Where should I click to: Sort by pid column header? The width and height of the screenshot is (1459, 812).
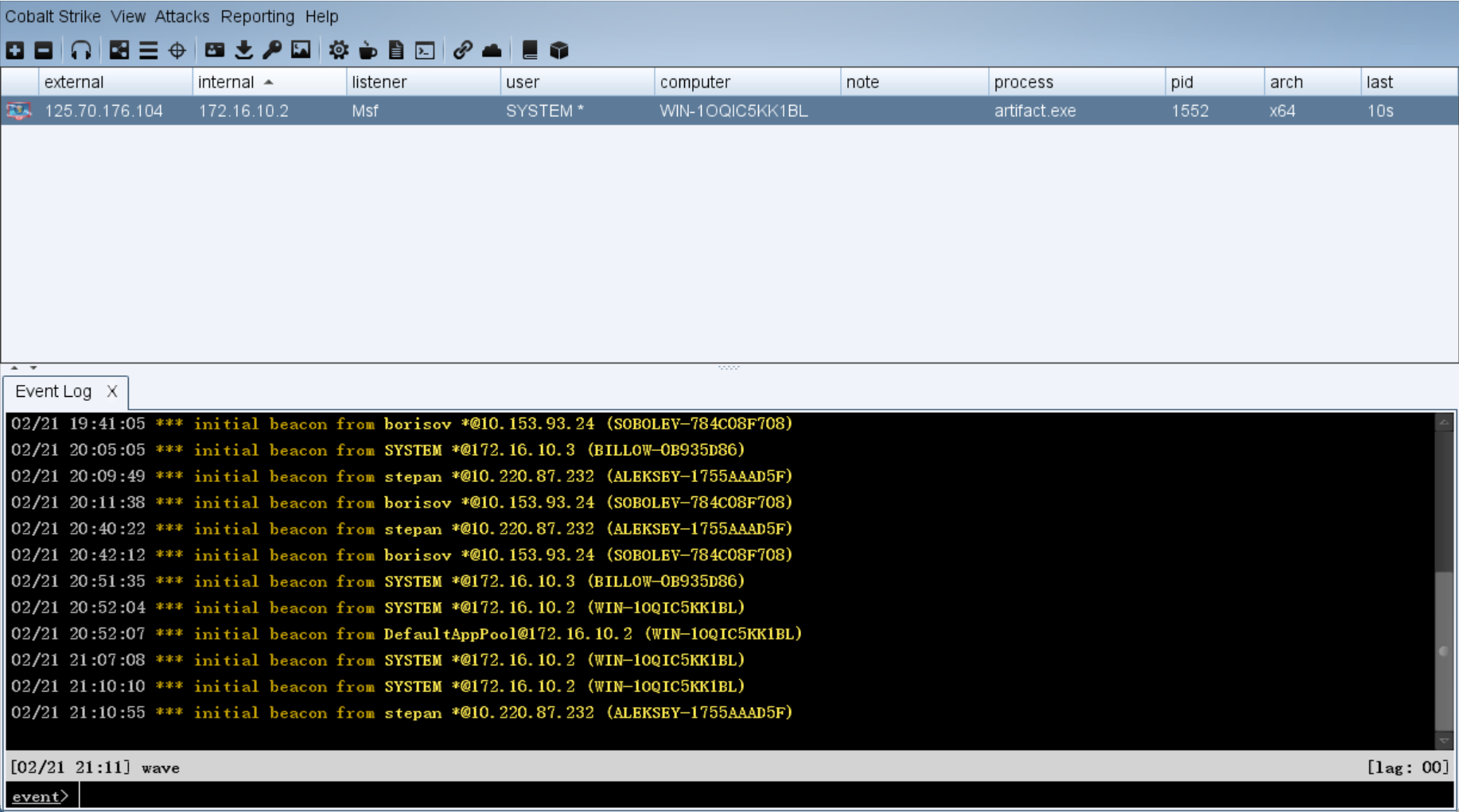tap(1215, 82)
